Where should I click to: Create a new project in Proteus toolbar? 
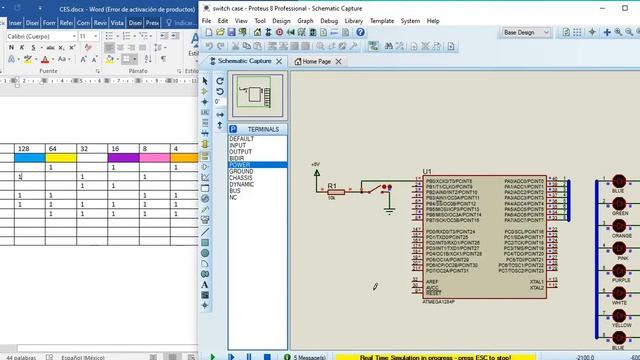(209, 32)
